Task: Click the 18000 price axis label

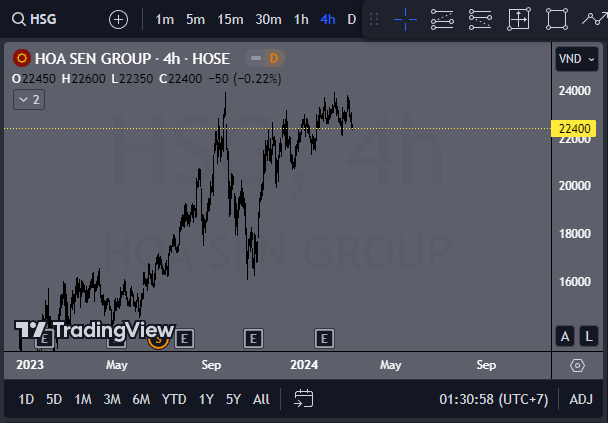Action: (x=575, y=234)
